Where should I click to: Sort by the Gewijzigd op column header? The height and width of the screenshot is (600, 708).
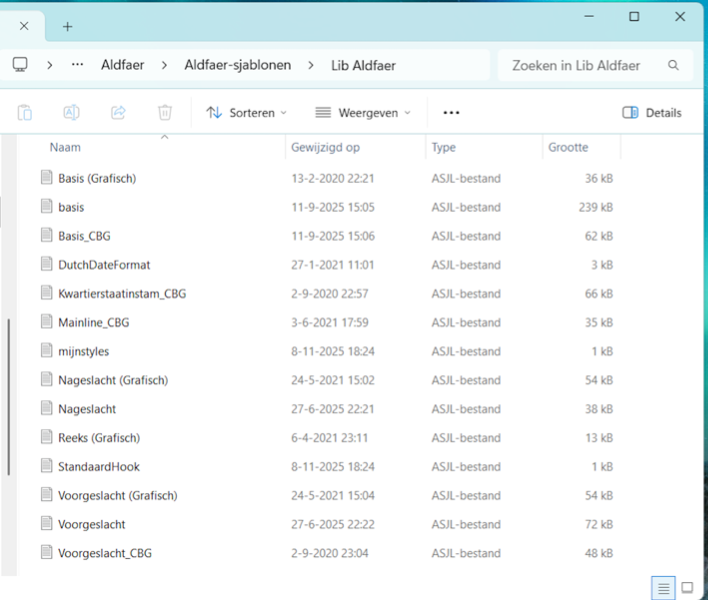[x=325, y=147]
